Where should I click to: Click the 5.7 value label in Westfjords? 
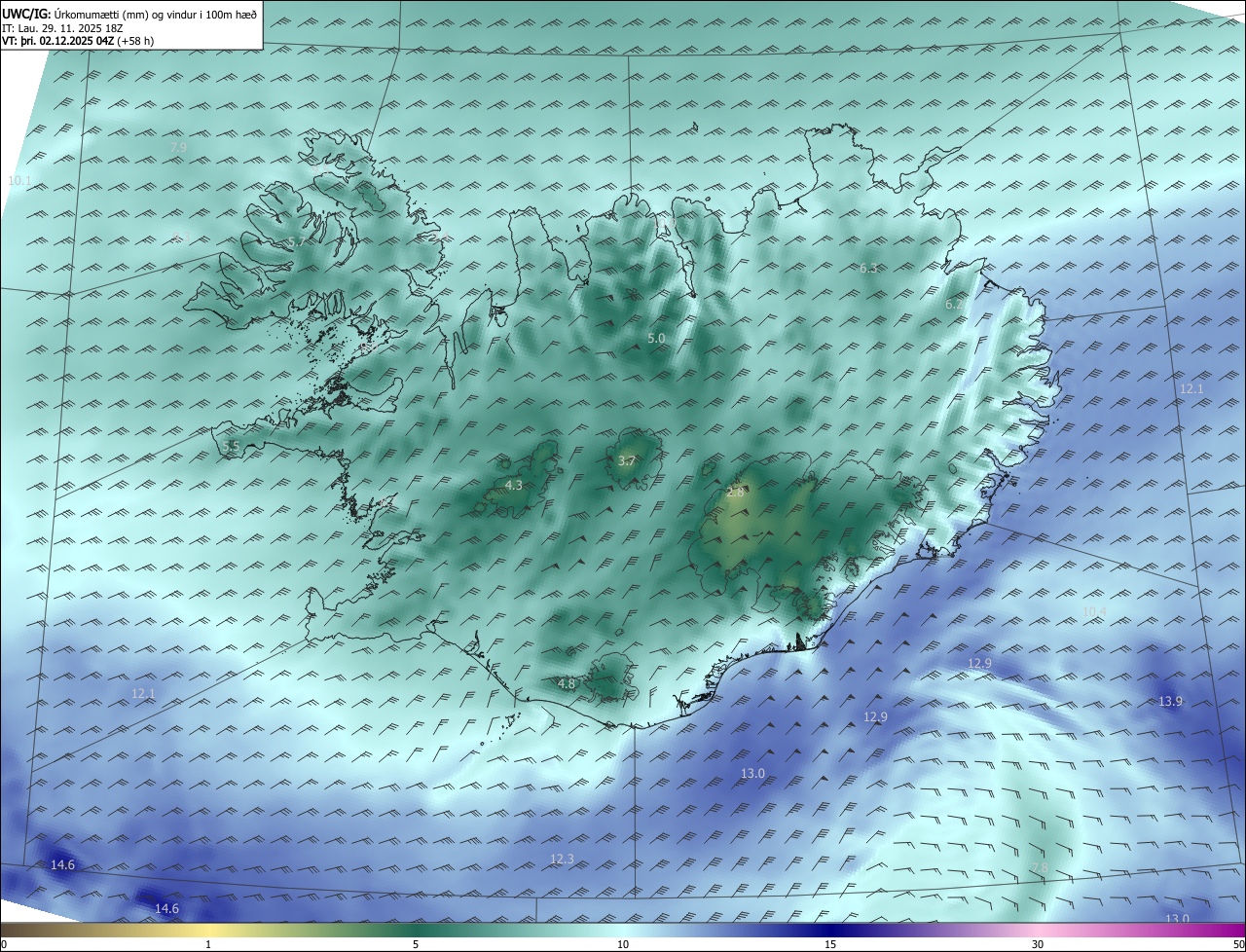297,241
